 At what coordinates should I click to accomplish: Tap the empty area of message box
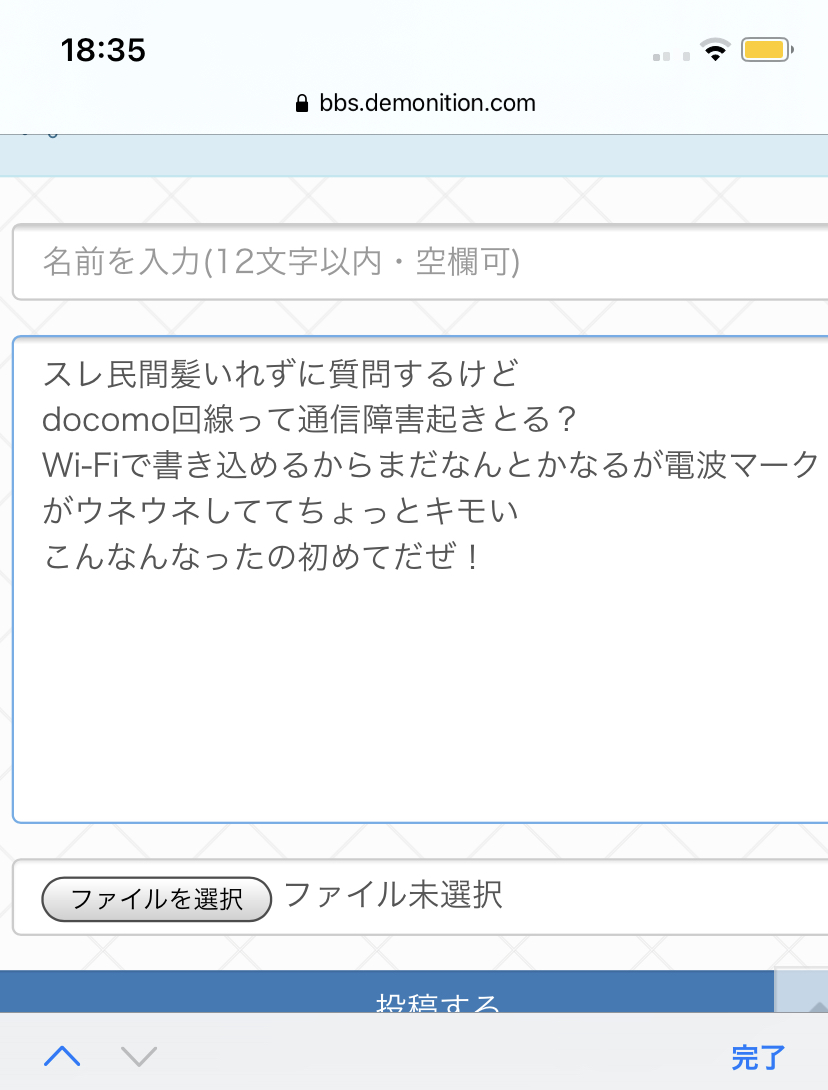tap(420, 700)
